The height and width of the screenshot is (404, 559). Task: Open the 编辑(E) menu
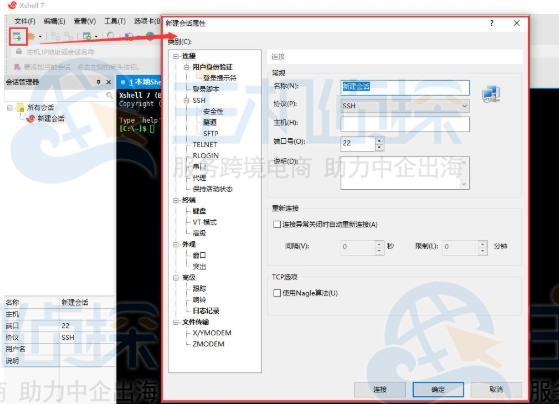pyautogui.click(x=54, y=21)
